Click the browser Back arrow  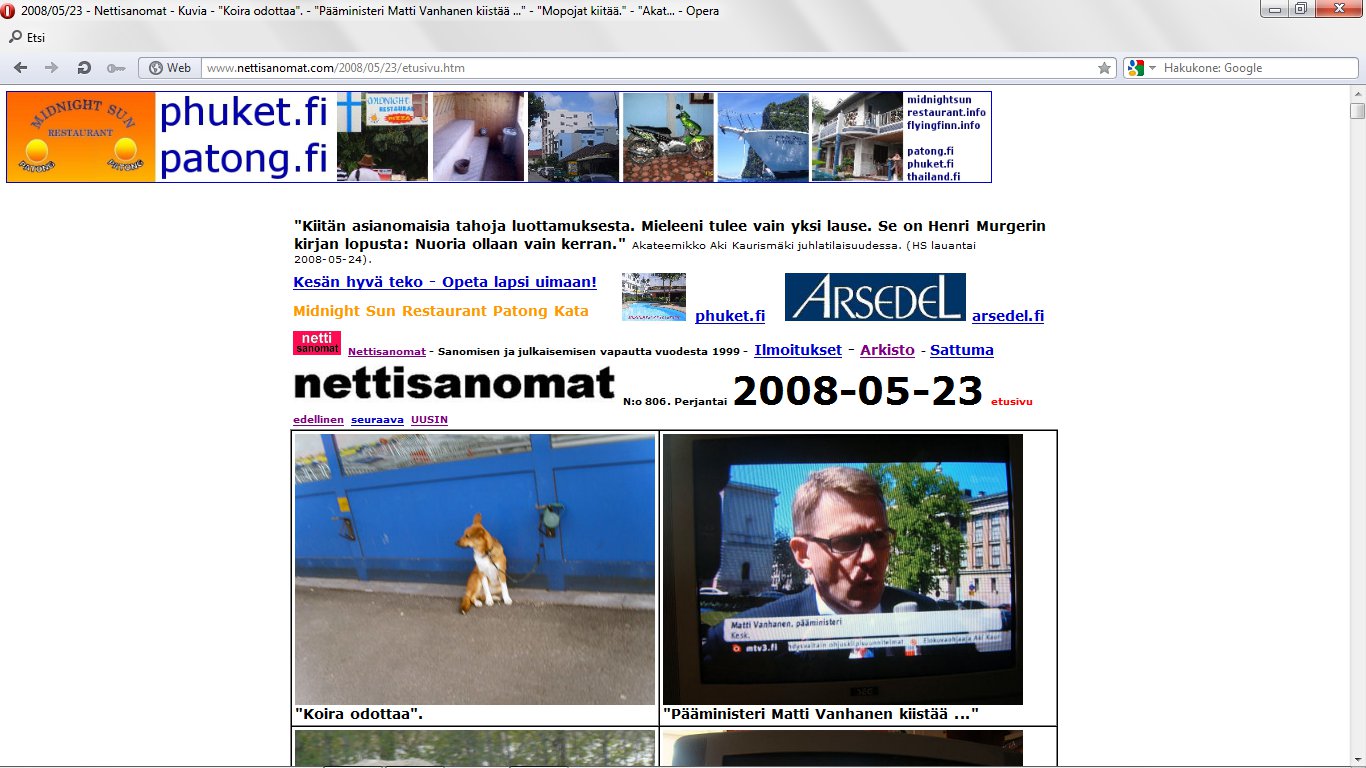pos(20,68)
